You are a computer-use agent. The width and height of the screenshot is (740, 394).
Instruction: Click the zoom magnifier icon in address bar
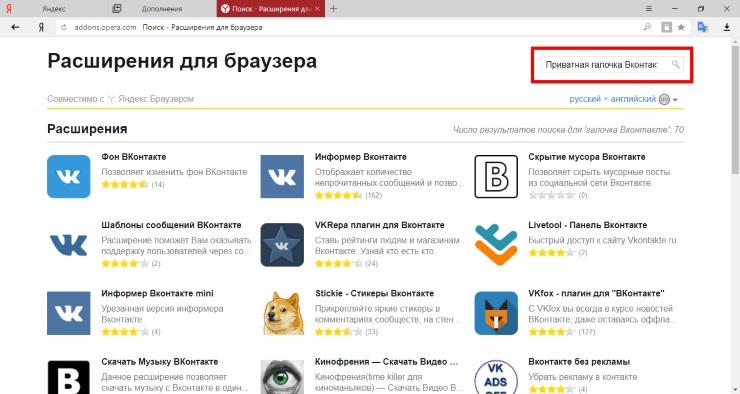[648, 27]
